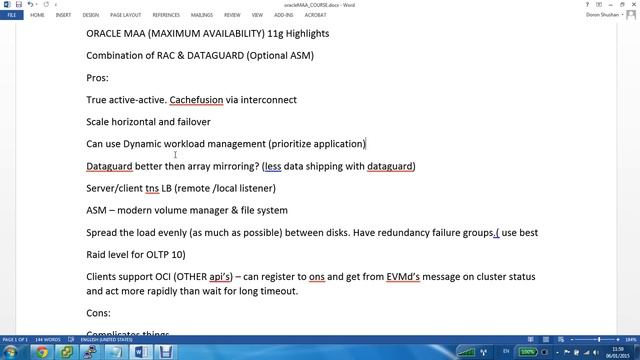The image size is (640, 360).
Task: Switch to Read Mode view icon
Action: [531, 340]
